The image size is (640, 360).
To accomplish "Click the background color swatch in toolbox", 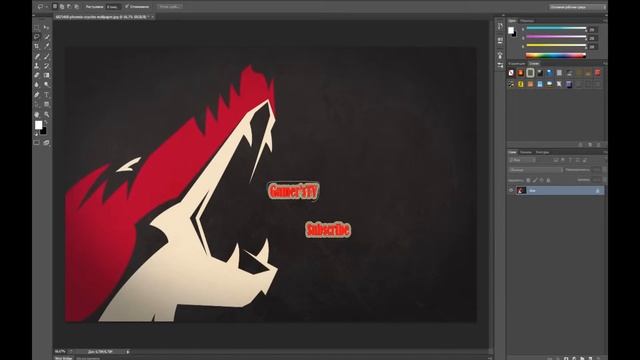I will point(43,131).
